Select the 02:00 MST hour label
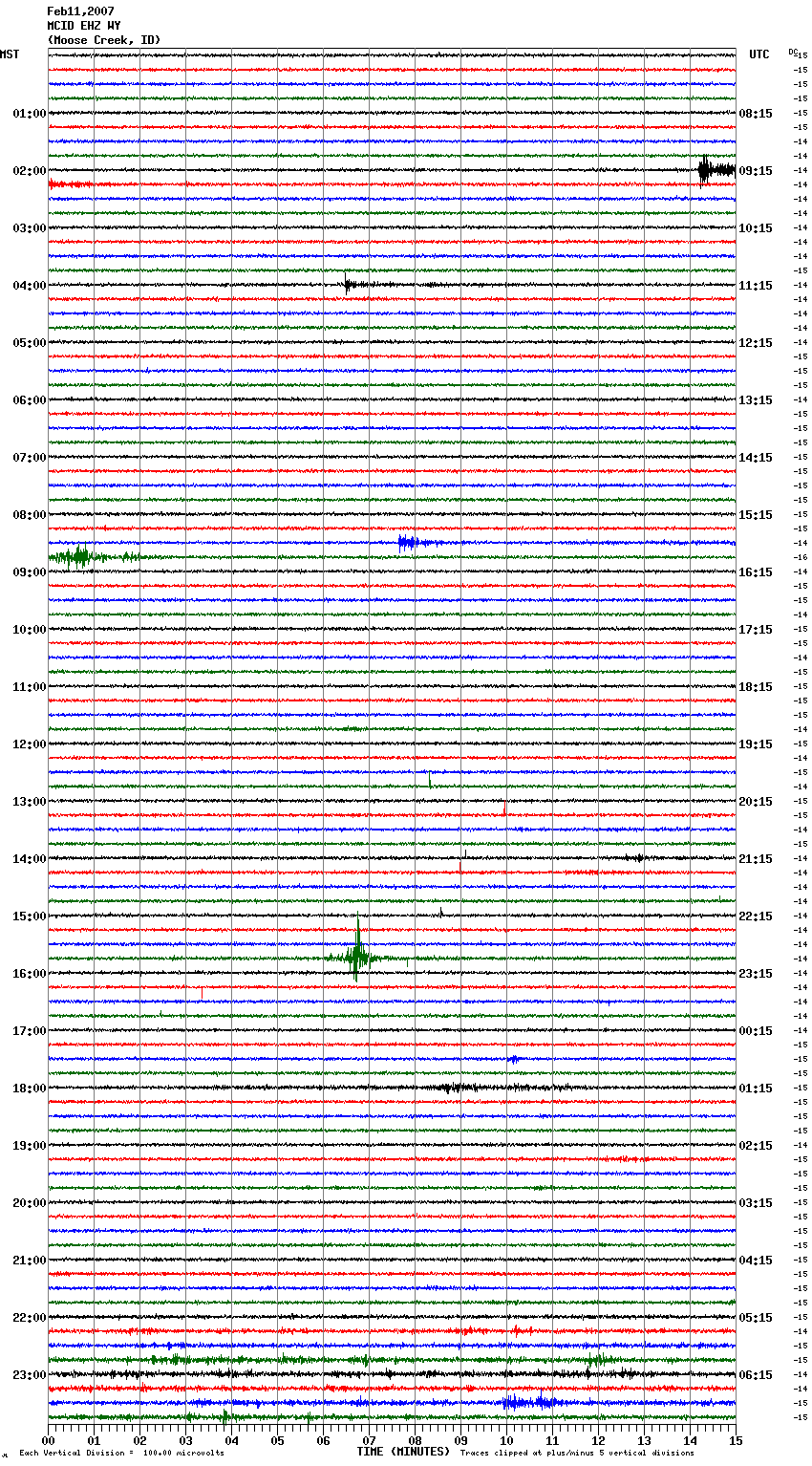Viewport: 812px width, 1466px height. (x=29, y=171)
